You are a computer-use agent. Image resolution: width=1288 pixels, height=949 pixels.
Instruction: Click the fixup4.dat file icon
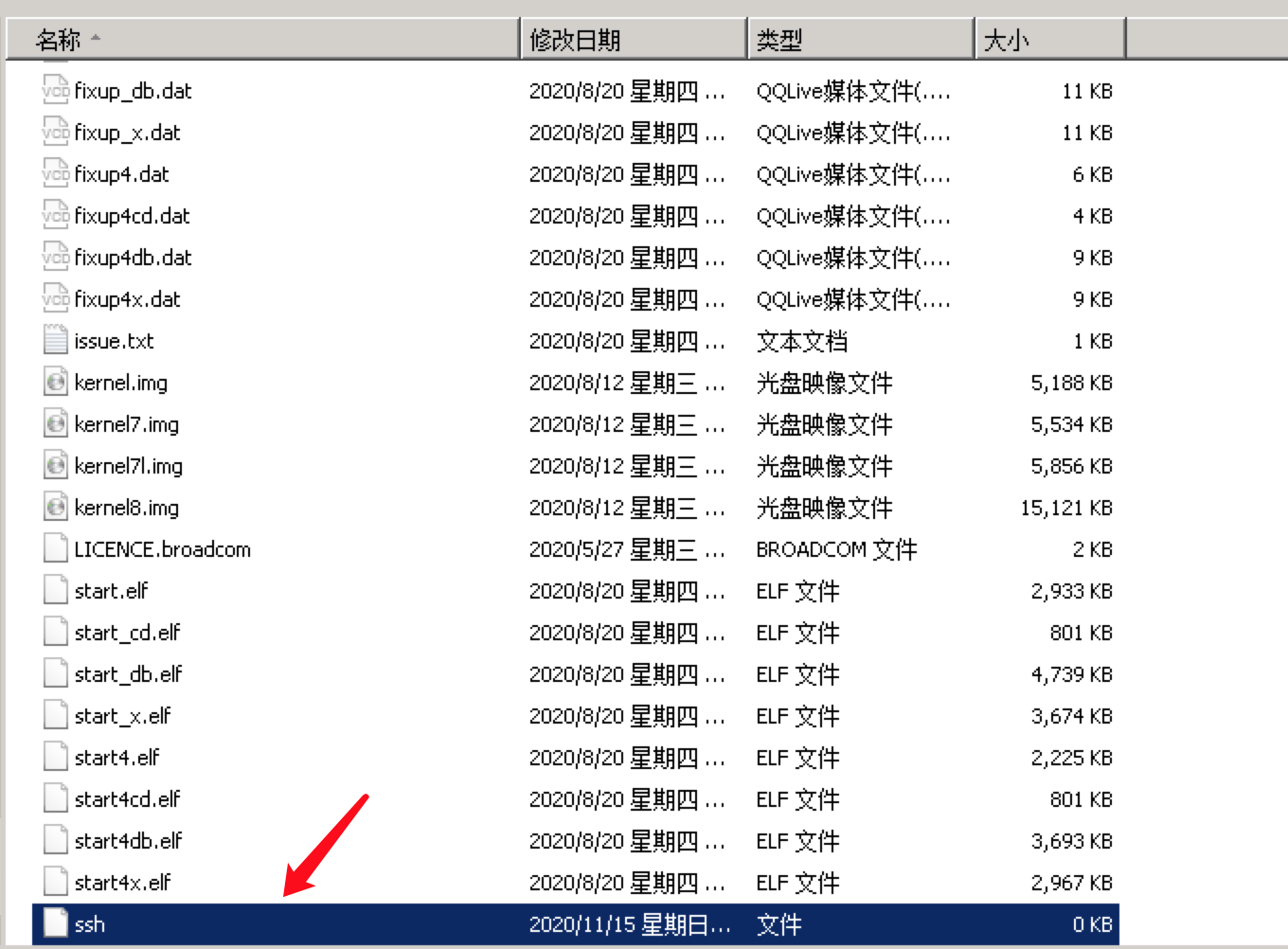56,173
